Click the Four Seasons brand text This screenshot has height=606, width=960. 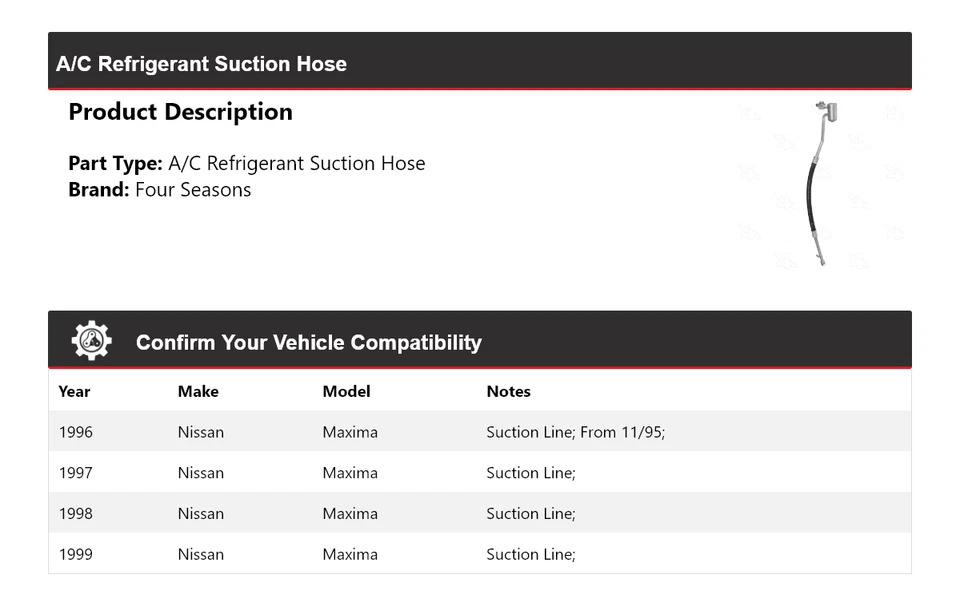pos(193,190)
